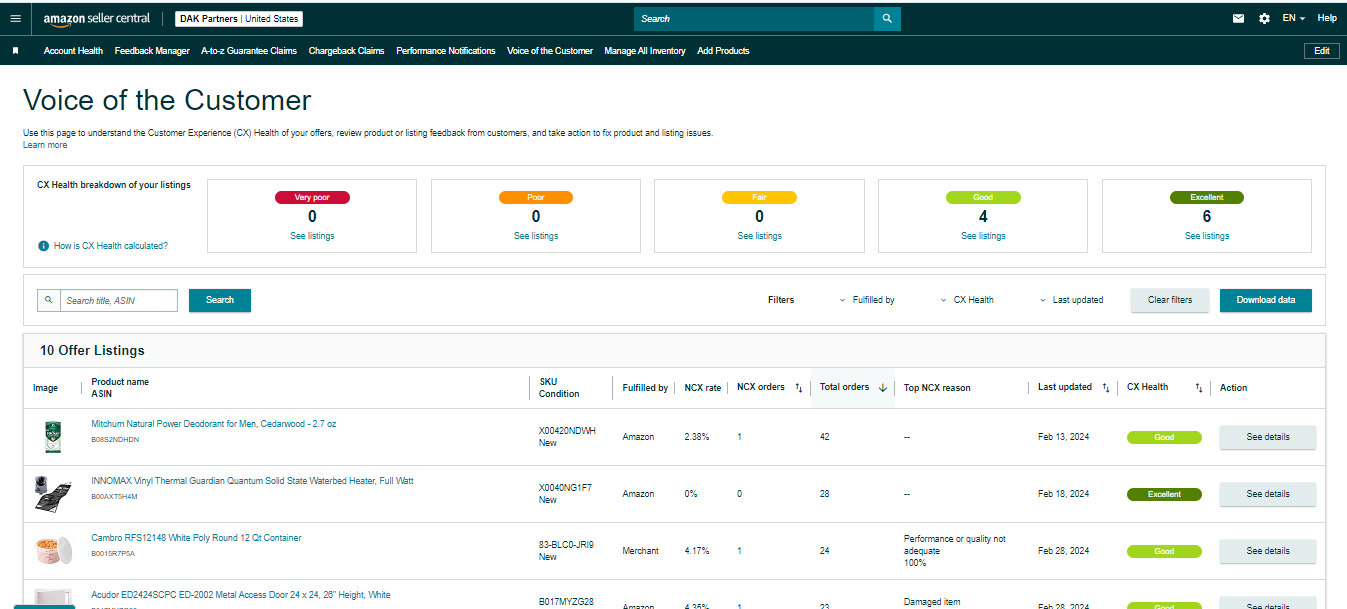Viewport: 1347px width, 609px height.
Task: Click the search magnifier button in header
Action: click(x=887, y=19)
